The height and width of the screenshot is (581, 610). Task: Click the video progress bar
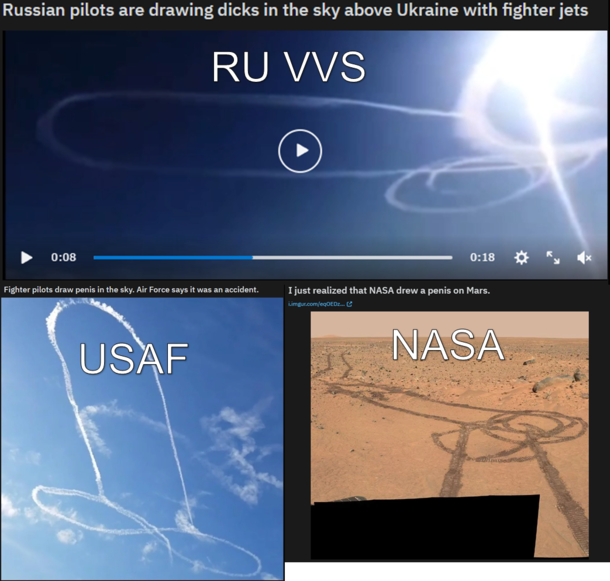pos(273,257)
